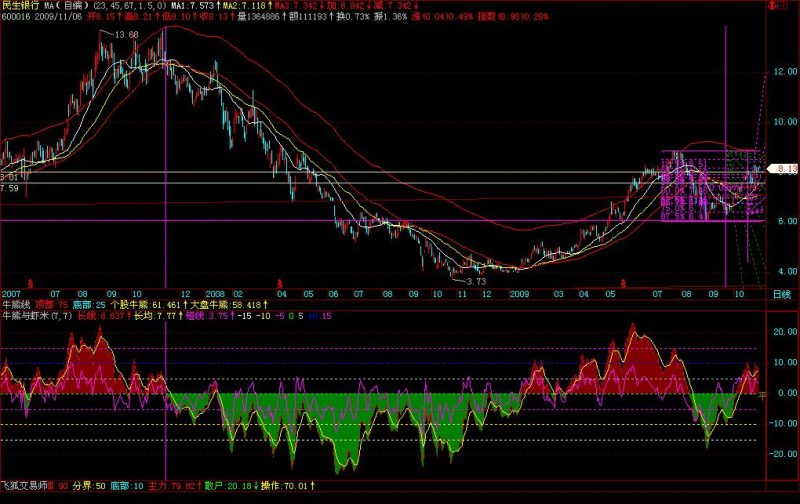The height and width of the screenshot is (504, 800).
Task: Click the MA1:7.573 value
Action: 195,6
